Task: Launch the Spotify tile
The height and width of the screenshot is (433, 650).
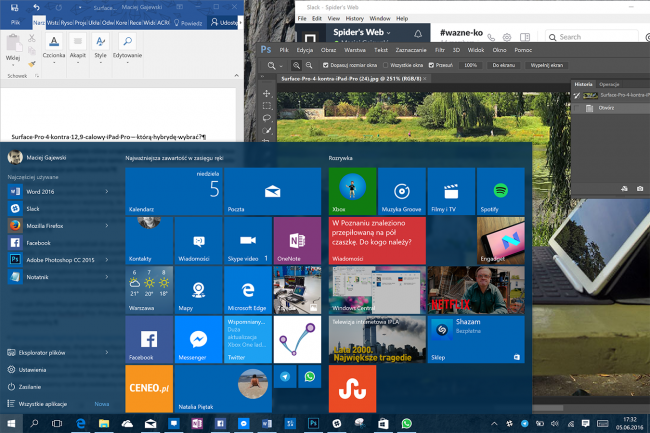Action: point(500,191)
